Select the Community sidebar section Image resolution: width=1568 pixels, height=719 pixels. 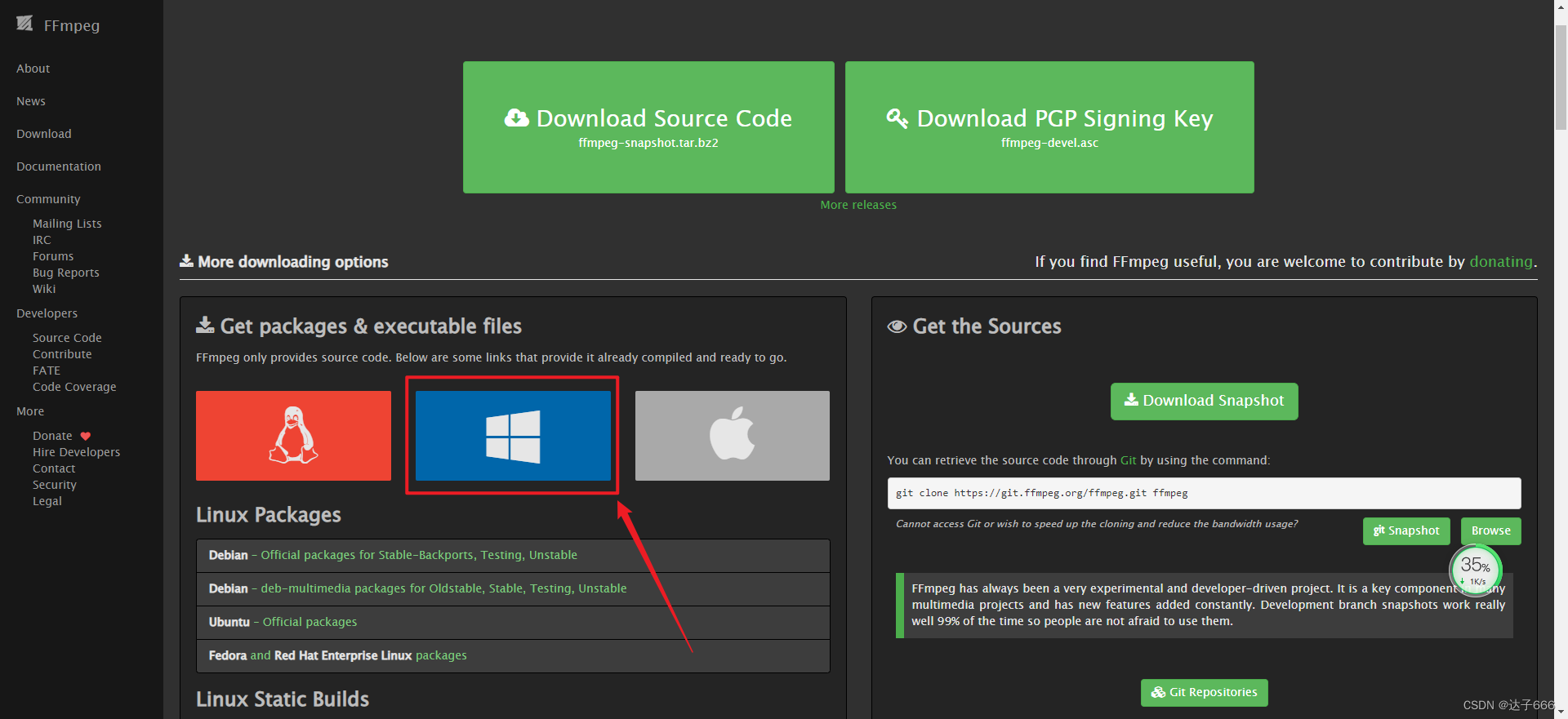(48, 199)
